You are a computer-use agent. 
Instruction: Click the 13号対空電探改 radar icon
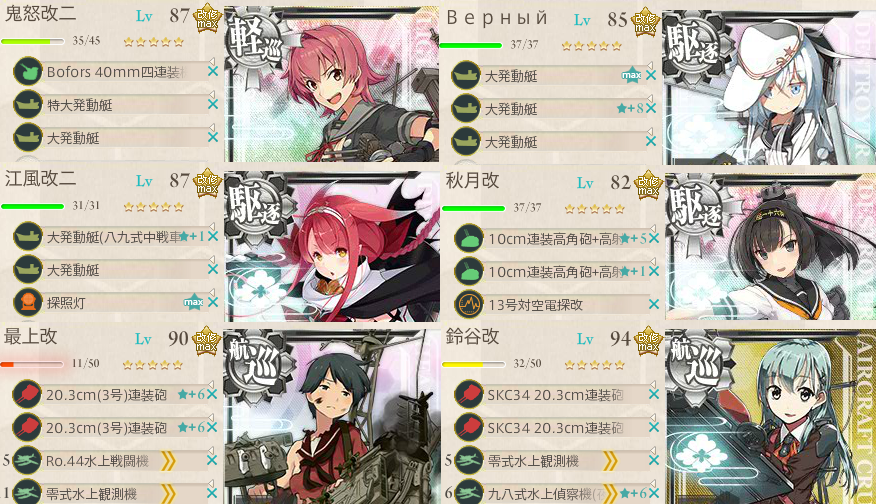468,305
